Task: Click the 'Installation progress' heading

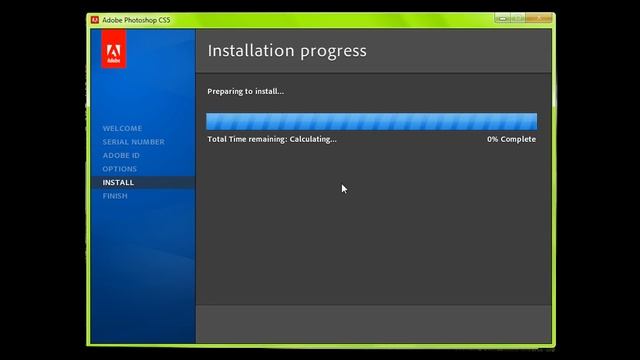Action: point(287,51)
